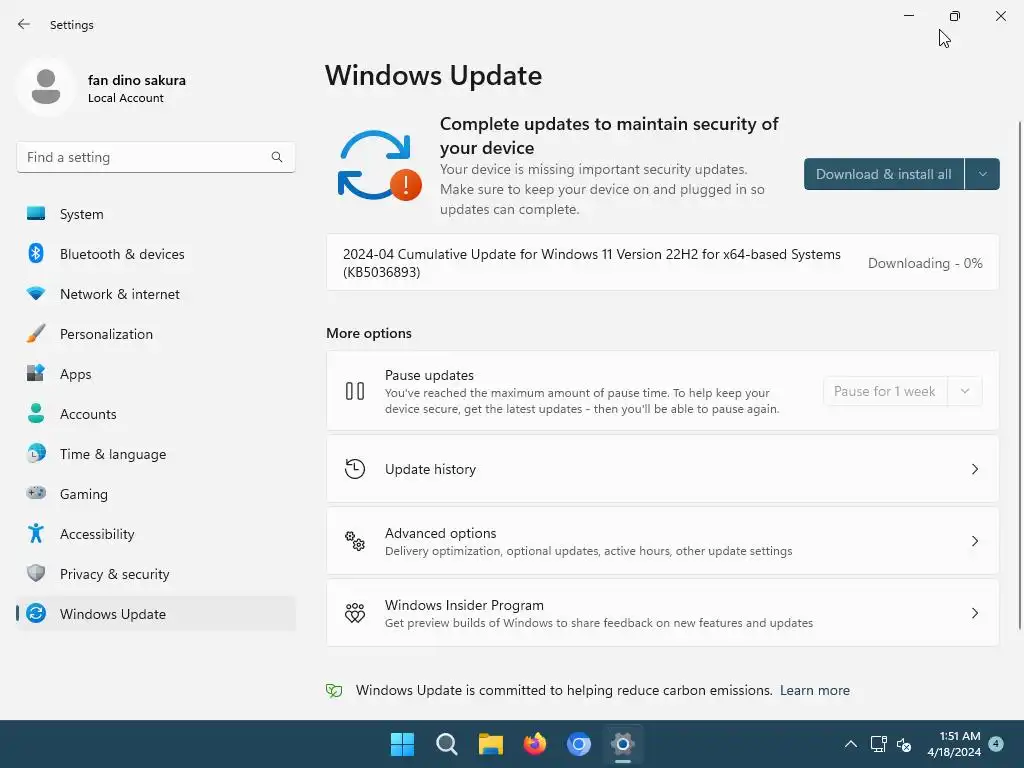The width and height of the screenshot is (1024, 768).
Task: Launch Firefox from the taskbar
Action: 534,744
